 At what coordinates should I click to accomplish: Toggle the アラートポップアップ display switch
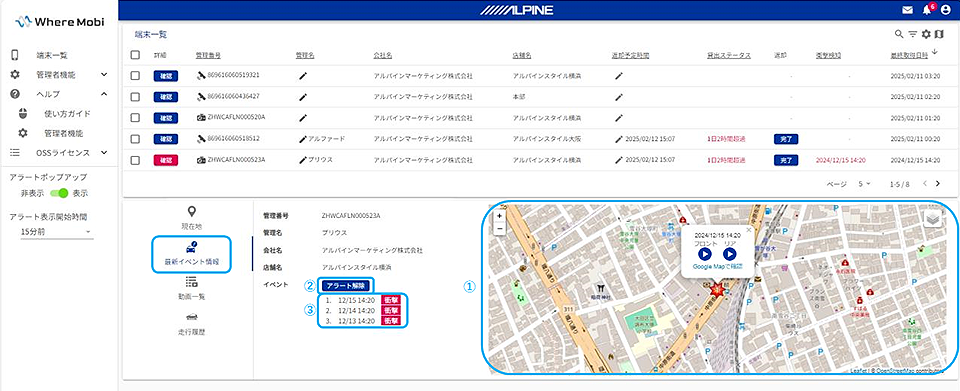click(x=59, y=193)
